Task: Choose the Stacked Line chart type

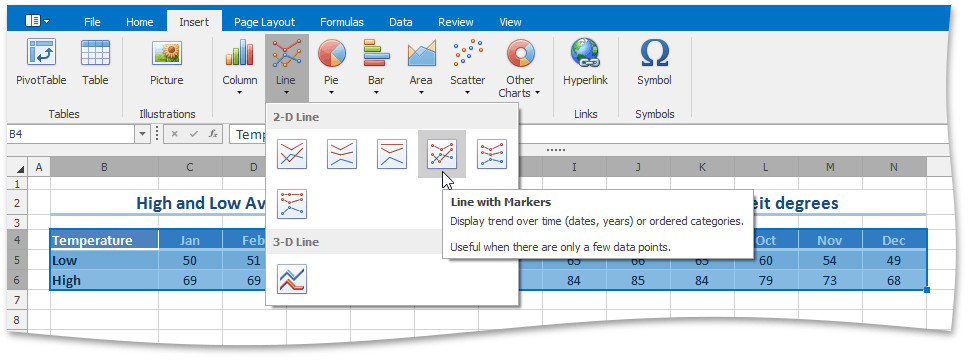Action: click(342, 154)
